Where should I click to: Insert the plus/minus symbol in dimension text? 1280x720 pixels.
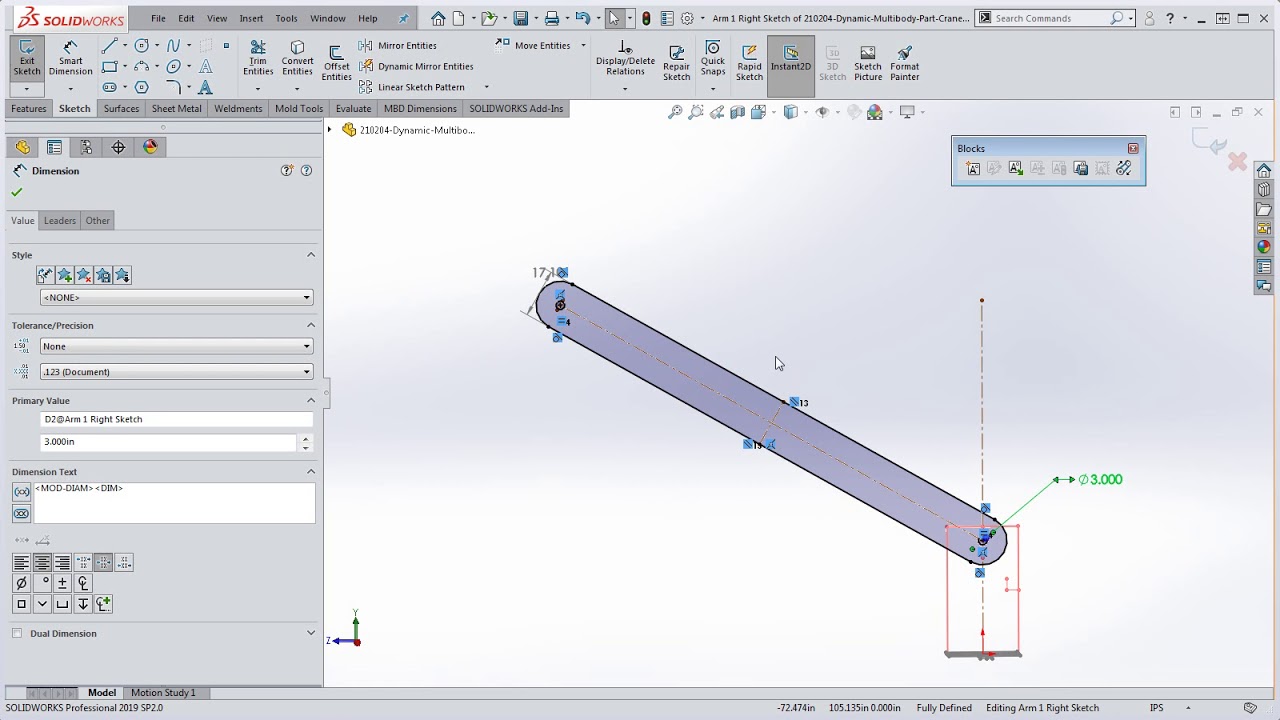(62, 583)
